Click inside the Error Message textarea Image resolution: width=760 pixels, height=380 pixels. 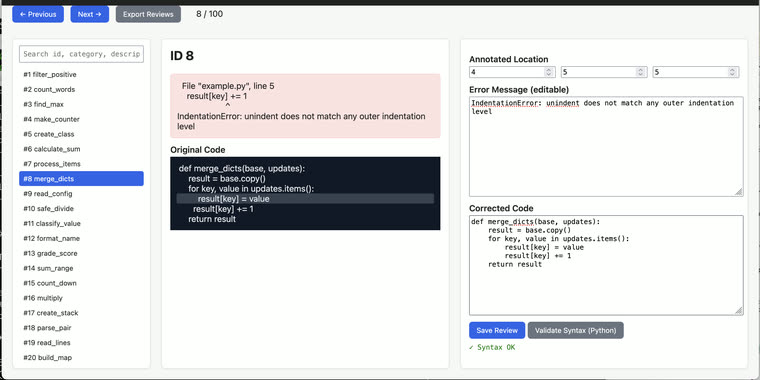point(606,146)
